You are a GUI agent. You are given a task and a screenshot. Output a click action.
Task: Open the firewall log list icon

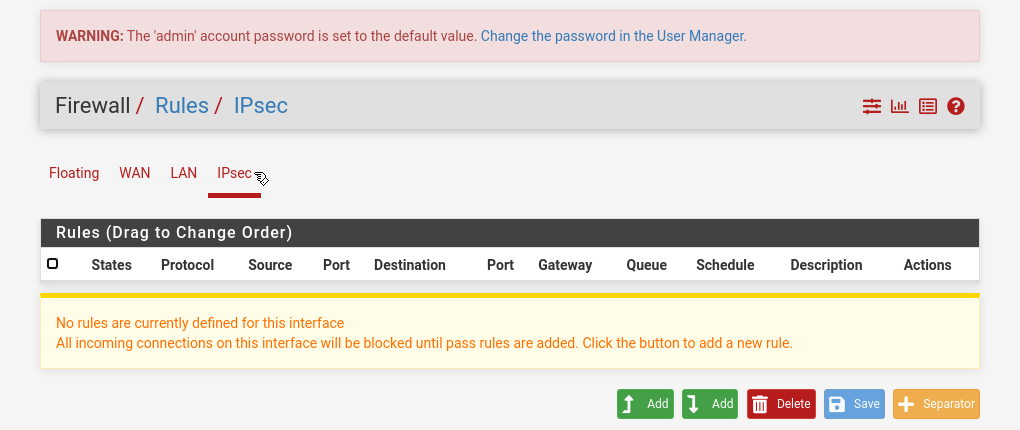[928, 106]
